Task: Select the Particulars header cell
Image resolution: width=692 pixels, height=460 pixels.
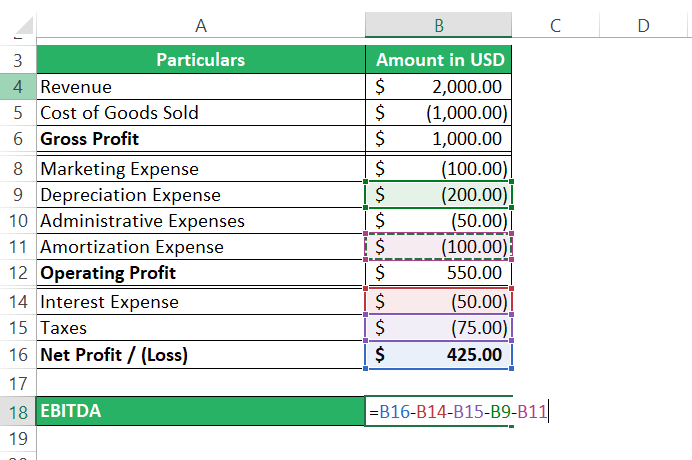Action: tap(200, 61)
